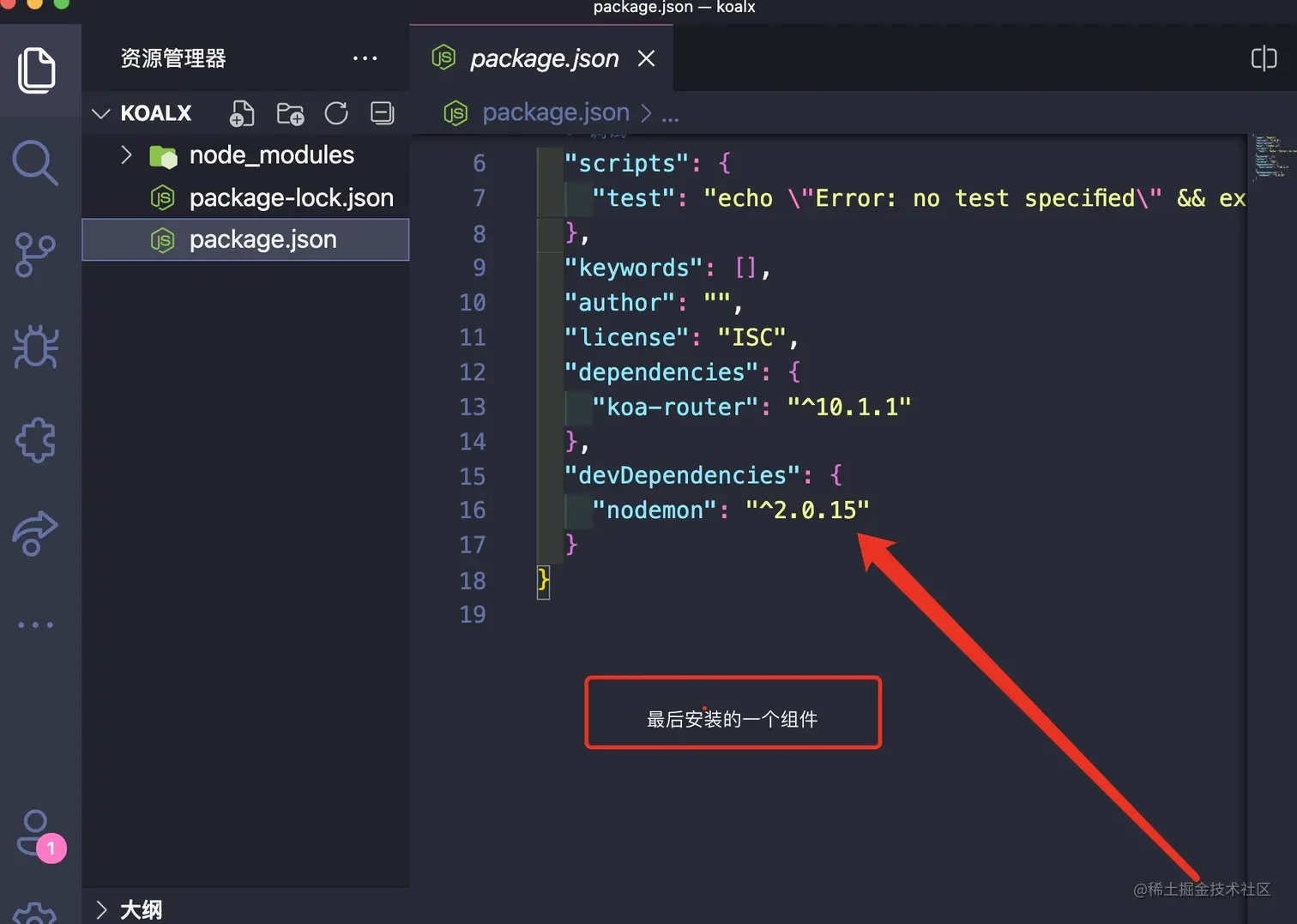
Task: Close the package.json editor tab
Action: (x=647, y=58)
